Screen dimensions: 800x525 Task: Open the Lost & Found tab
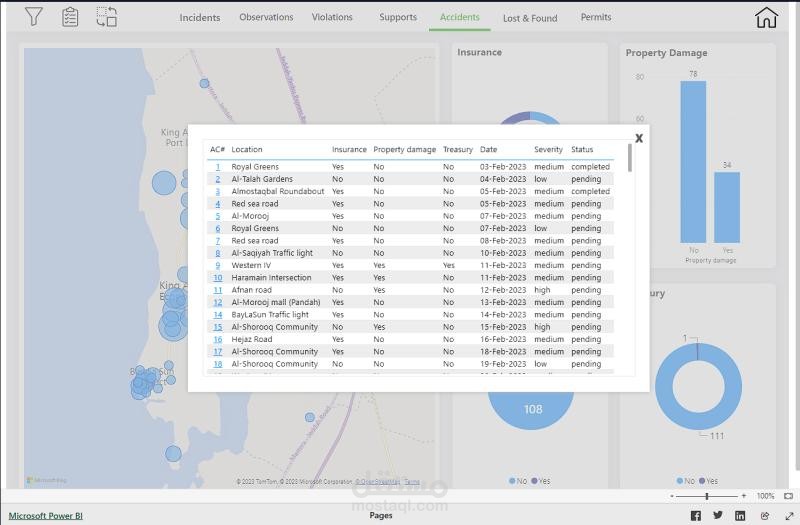coord(530,18)
